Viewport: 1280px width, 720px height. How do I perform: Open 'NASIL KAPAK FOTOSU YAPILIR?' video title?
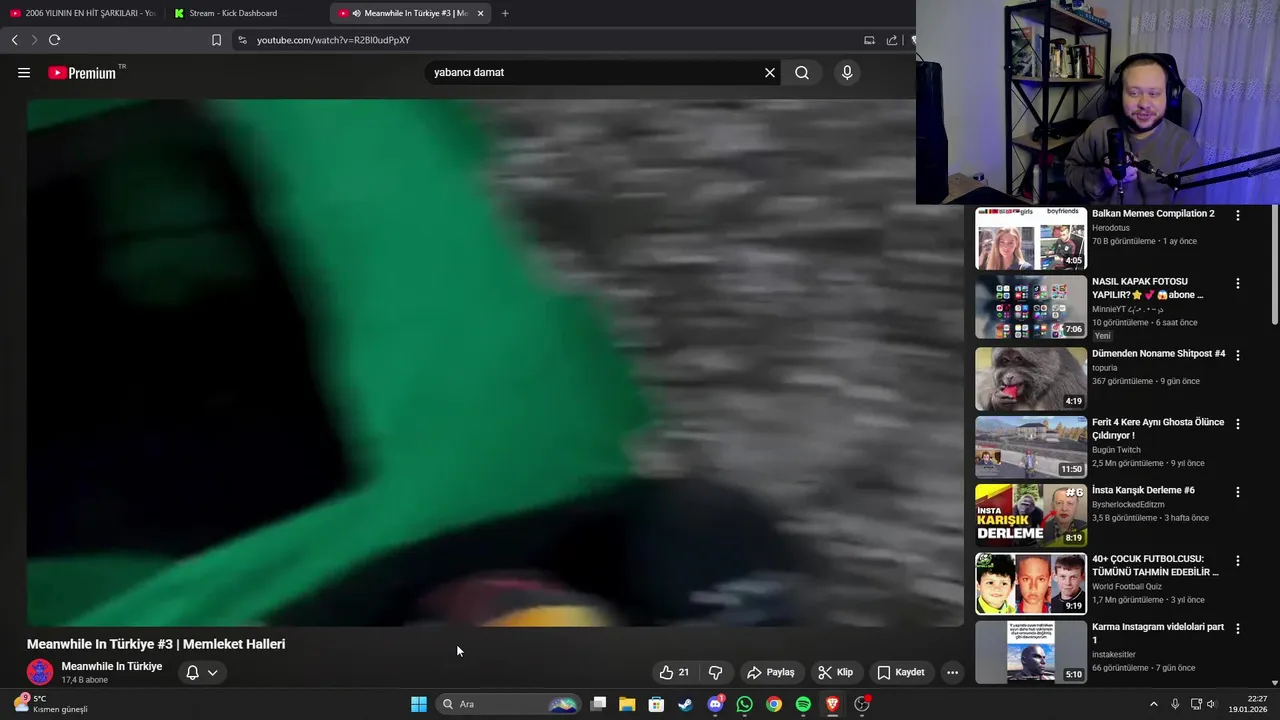coord(1148,288)
